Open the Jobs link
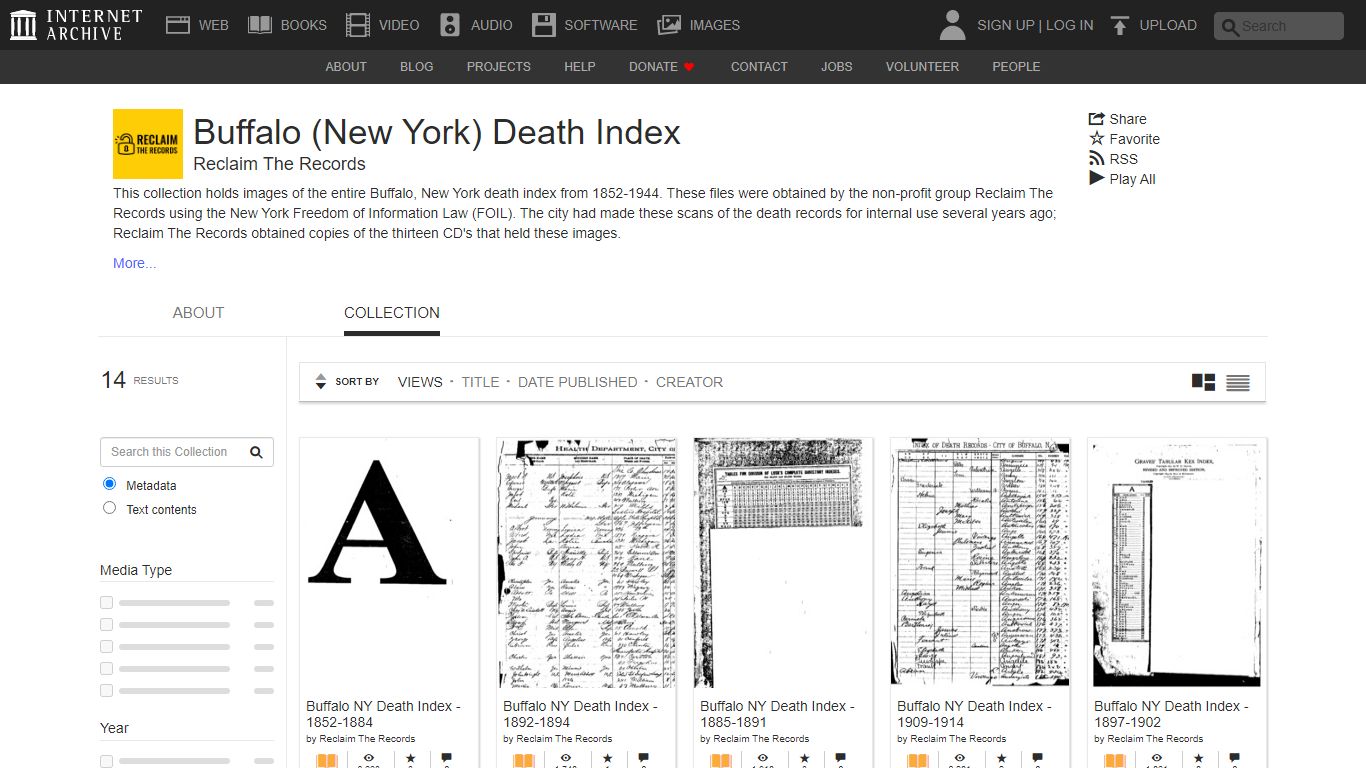This screenshot has height=768, width=1366. click(x=837, y=67)
